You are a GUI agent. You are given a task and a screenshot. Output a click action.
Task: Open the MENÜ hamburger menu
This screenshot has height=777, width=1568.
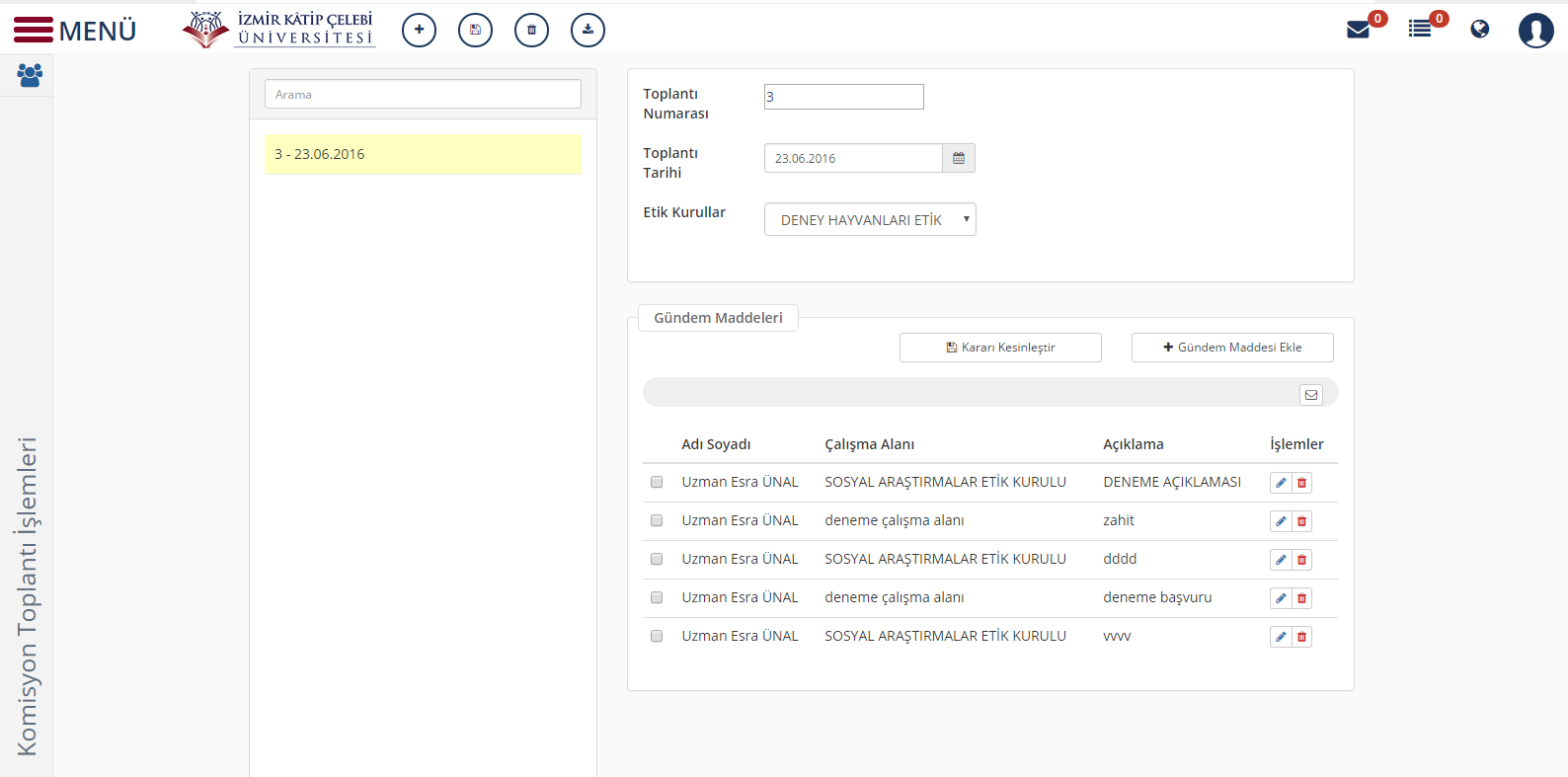[x=75, y=31]
